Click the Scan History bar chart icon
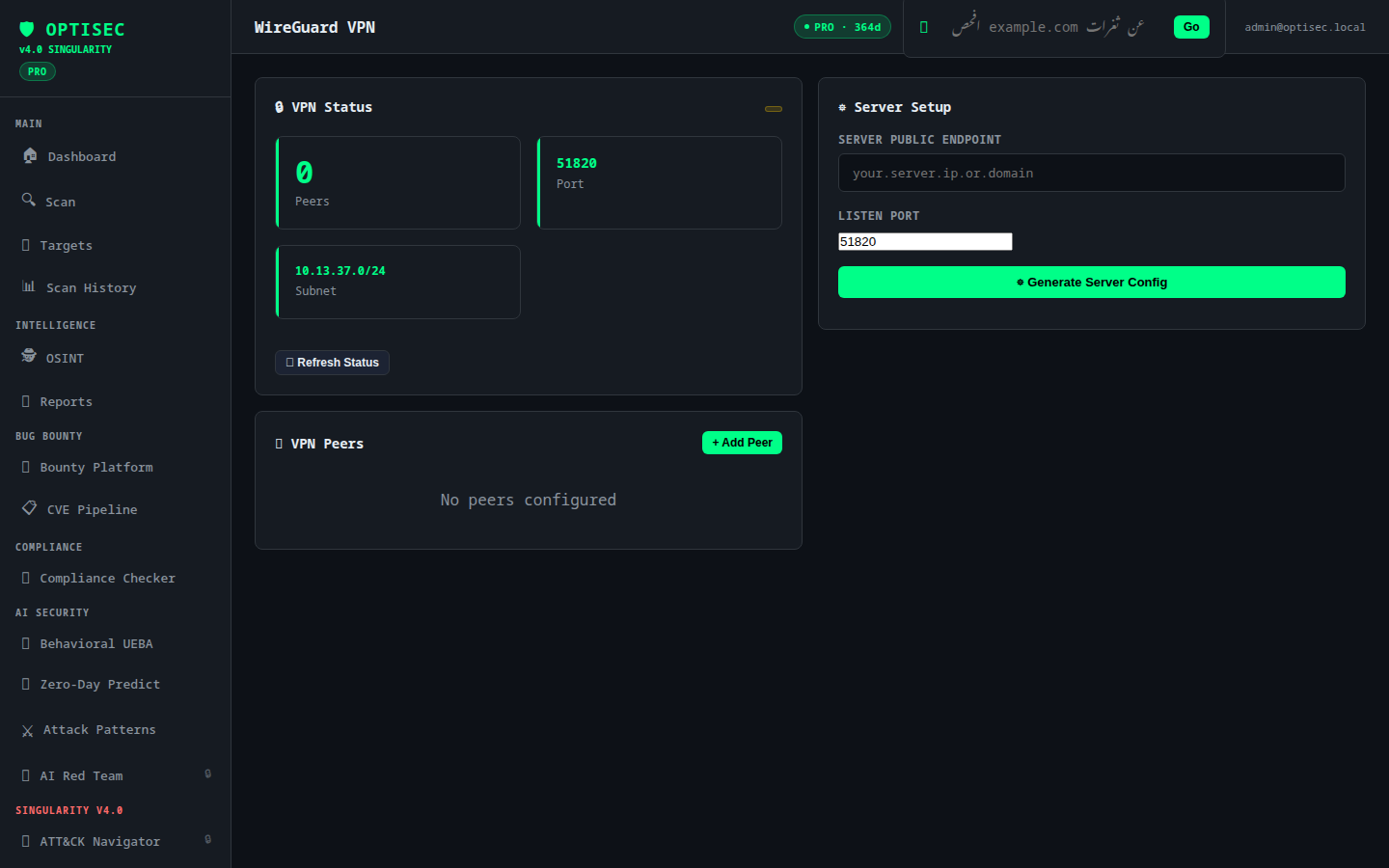1389x868 pixels. 29,286
